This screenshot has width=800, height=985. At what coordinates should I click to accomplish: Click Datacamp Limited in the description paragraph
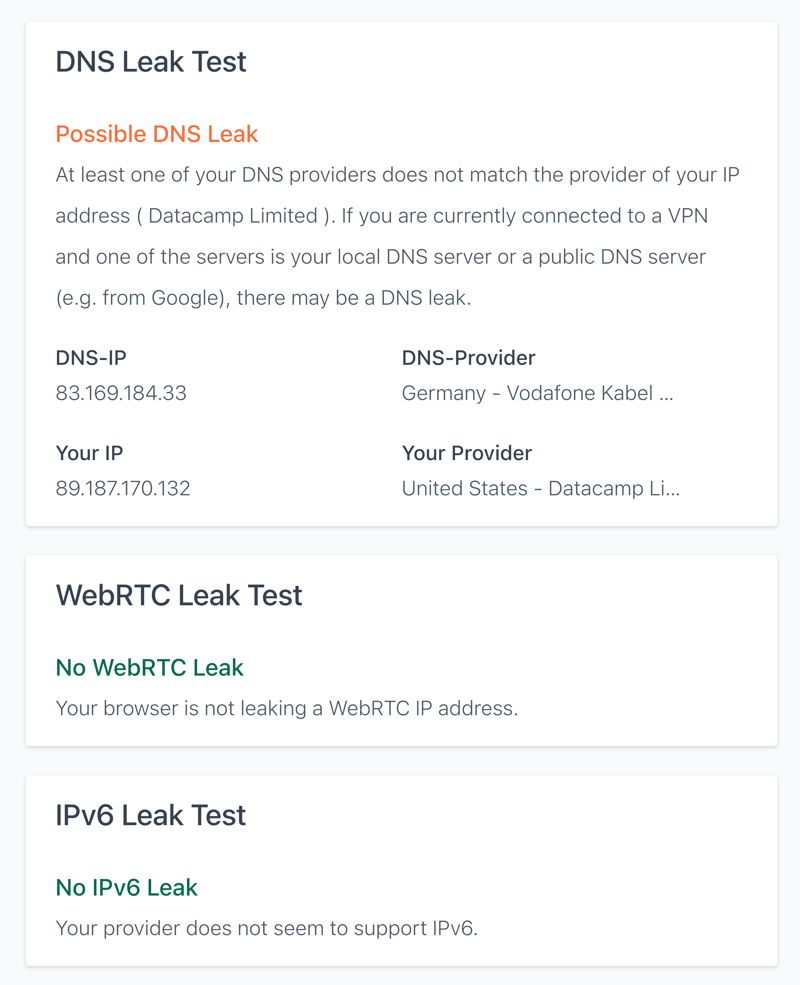(233, 216)
